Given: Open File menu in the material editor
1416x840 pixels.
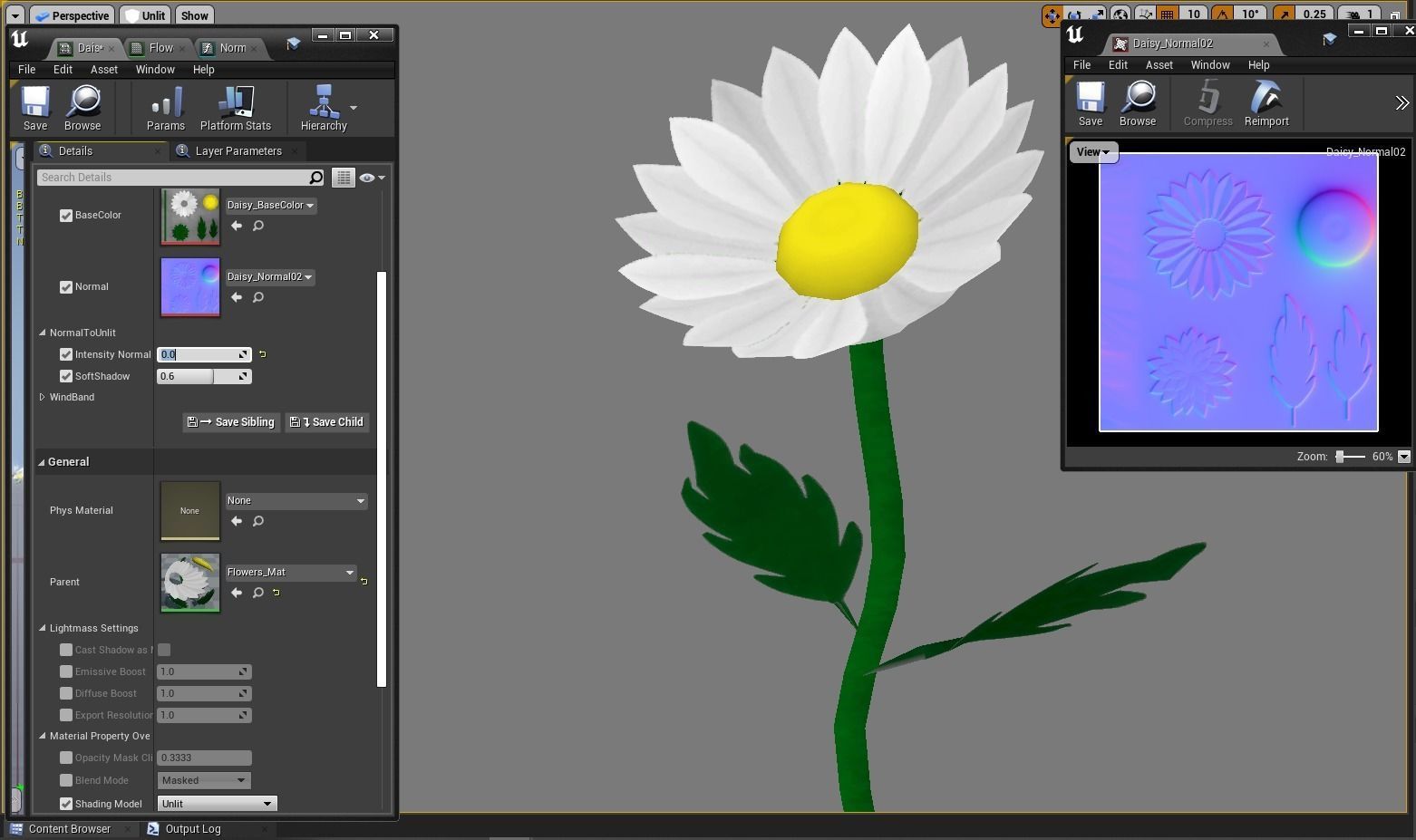Looking at the screenshot, I should coord(27,70).
